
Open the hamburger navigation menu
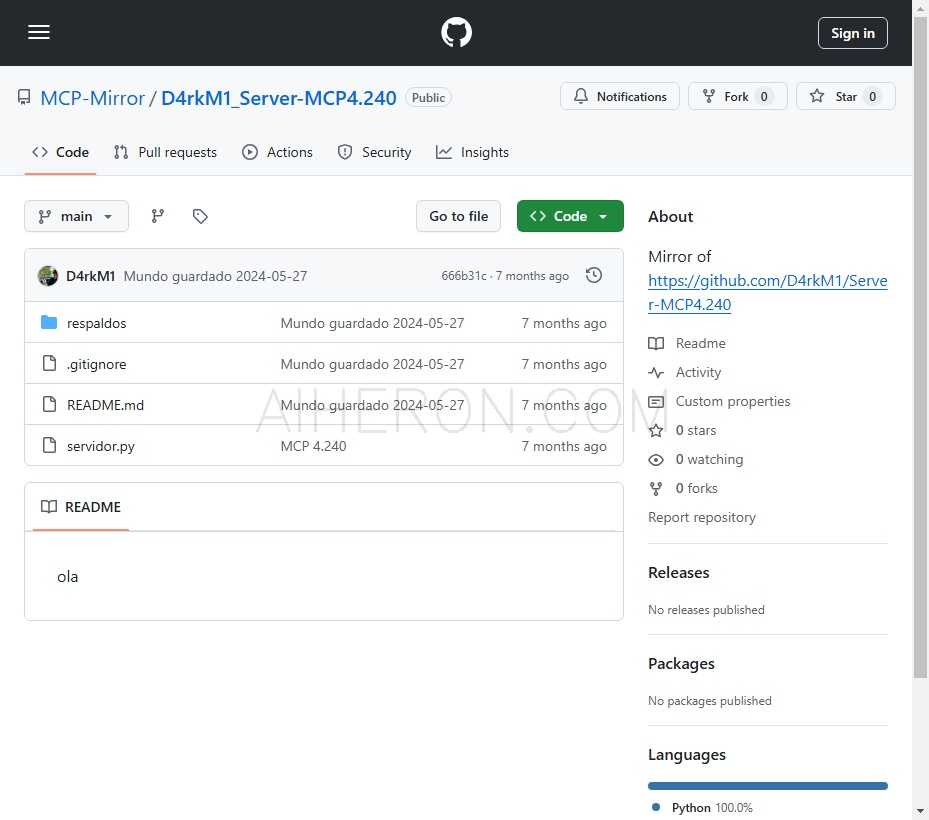(39, 33)
